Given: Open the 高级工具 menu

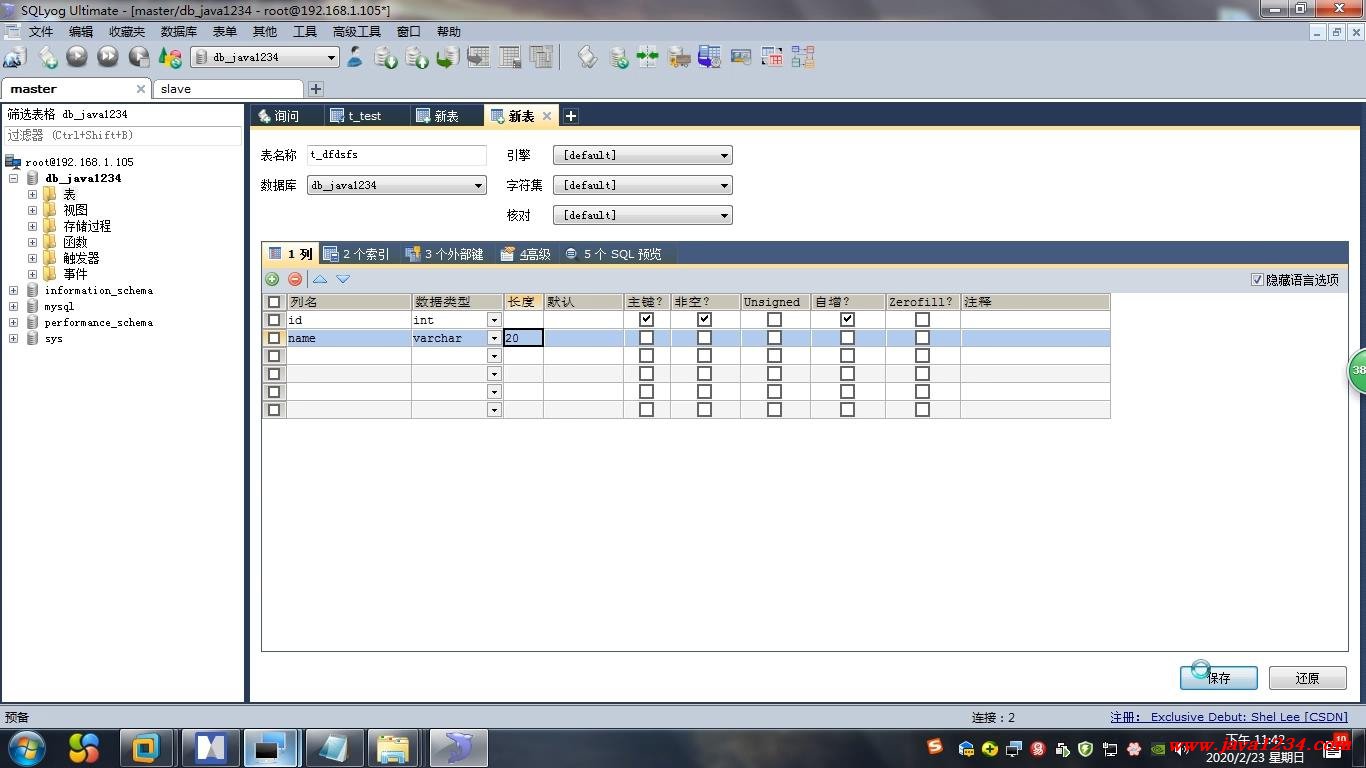Looking at the screenshot, I should coord(356,32).
